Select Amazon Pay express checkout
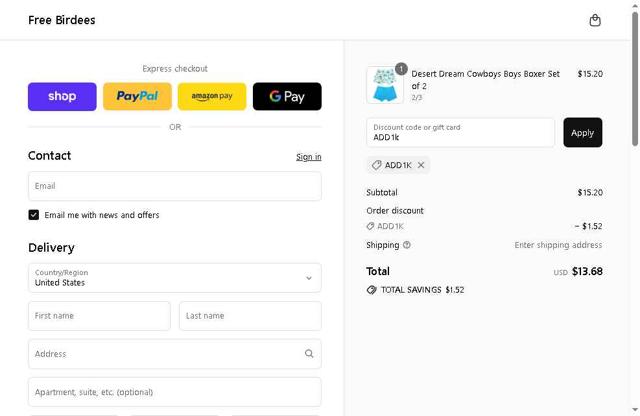The height and width of the screenshot is (416, 640). click(x=212, y=96)
